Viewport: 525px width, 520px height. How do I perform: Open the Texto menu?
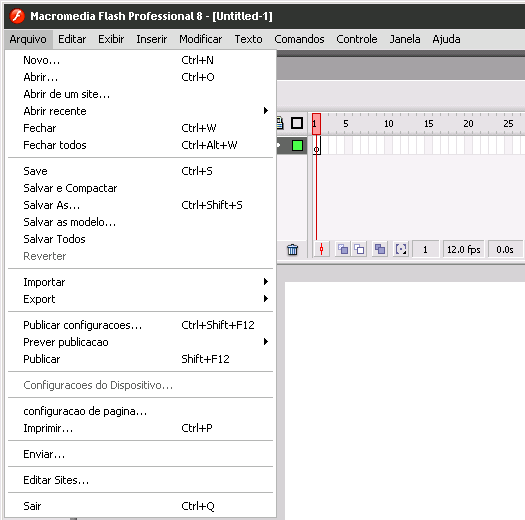248,39
